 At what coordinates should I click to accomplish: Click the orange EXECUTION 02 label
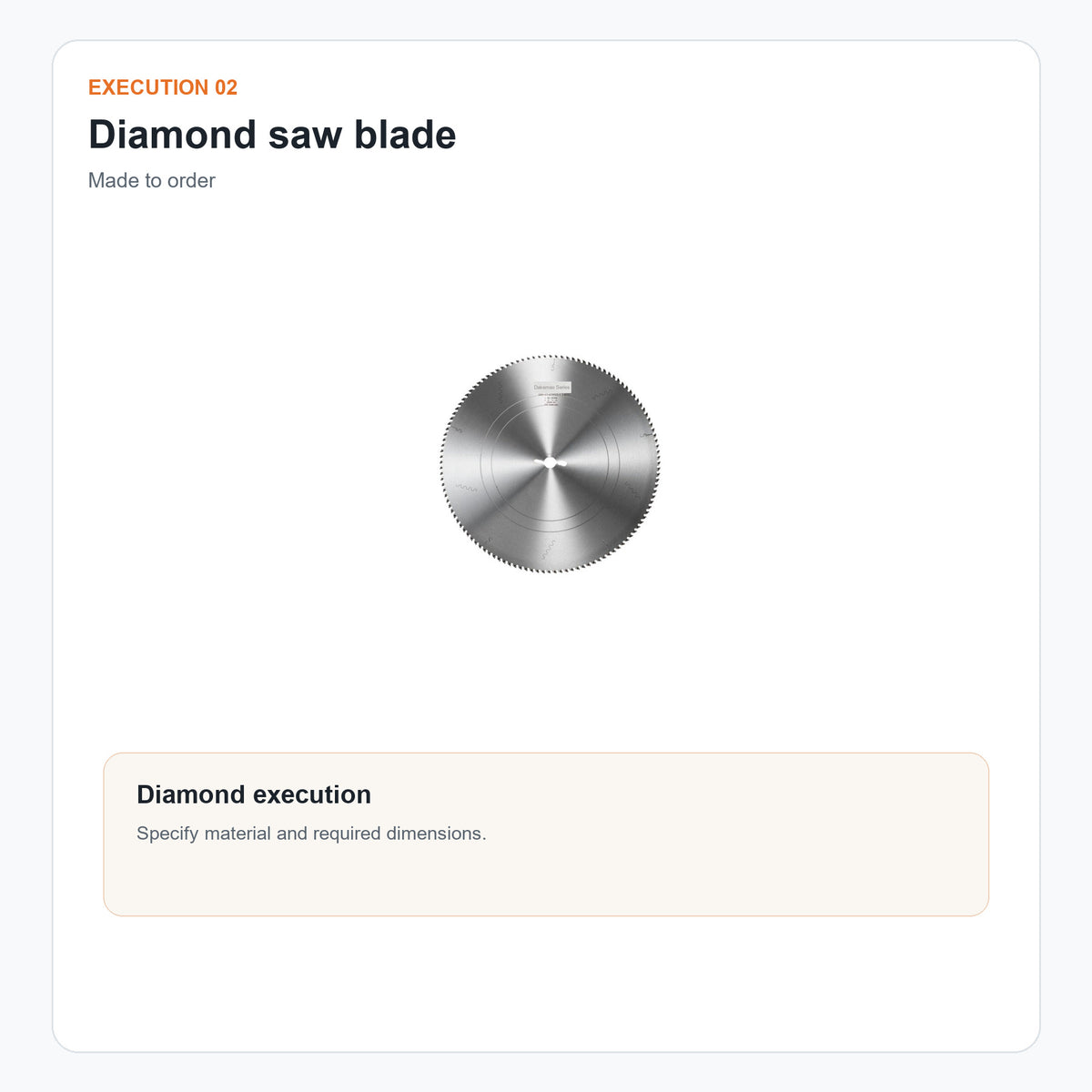pyautogui.click(x=163, y=87)
